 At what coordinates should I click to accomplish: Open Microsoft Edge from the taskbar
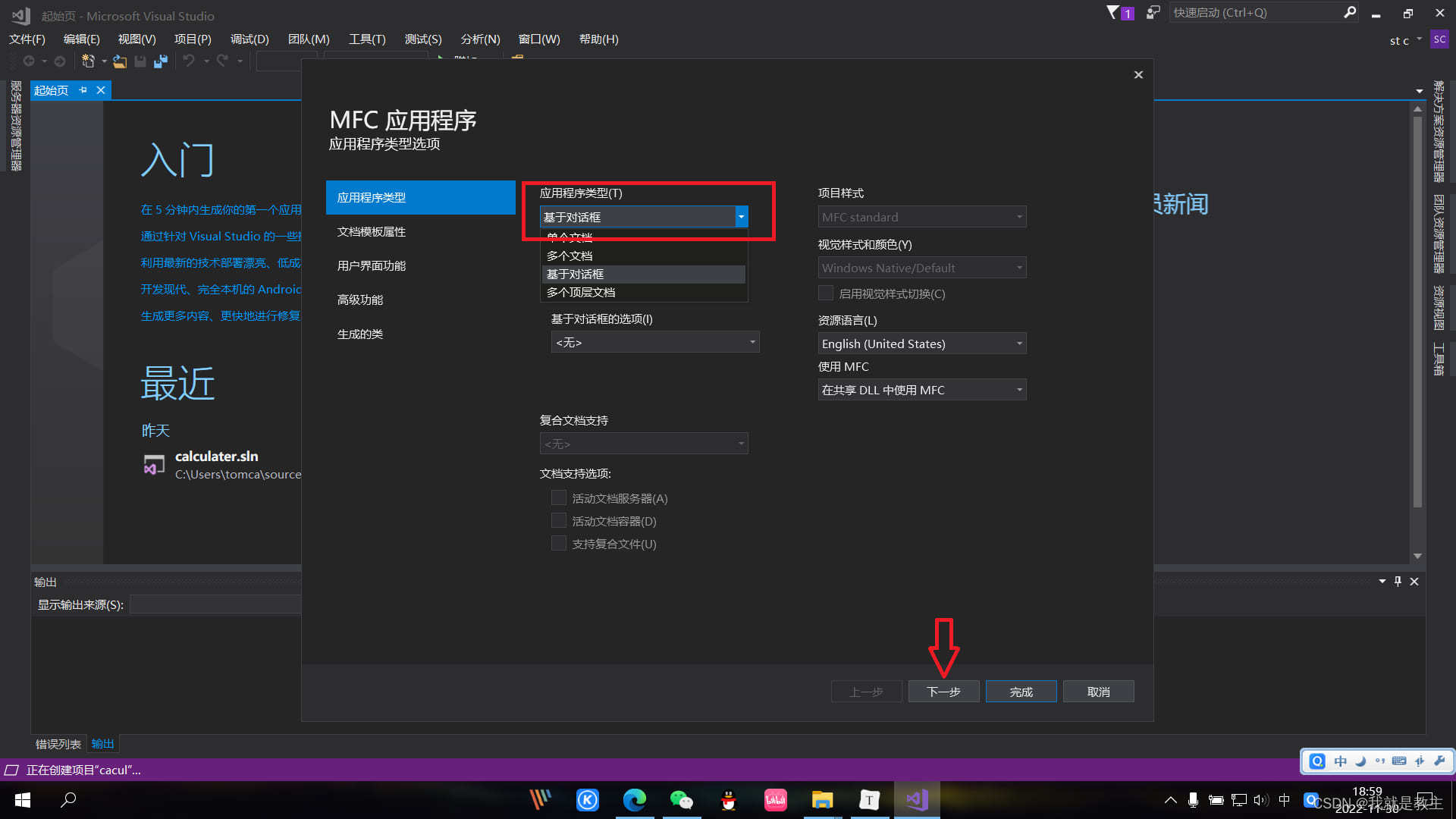635,799
